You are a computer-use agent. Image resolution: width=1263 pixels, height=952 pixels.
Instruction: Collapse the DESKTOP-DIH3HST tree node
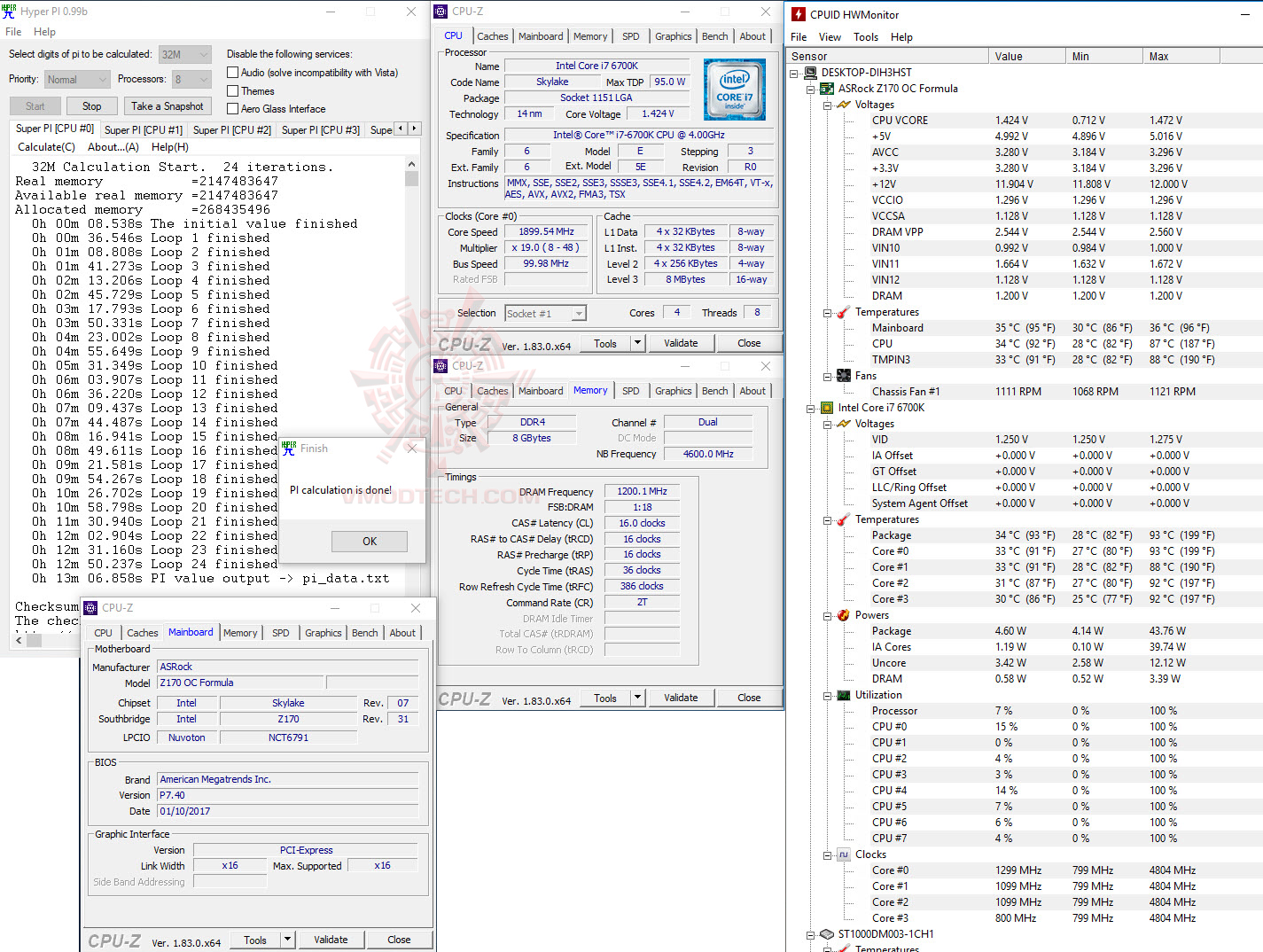(x=794, y=73)
